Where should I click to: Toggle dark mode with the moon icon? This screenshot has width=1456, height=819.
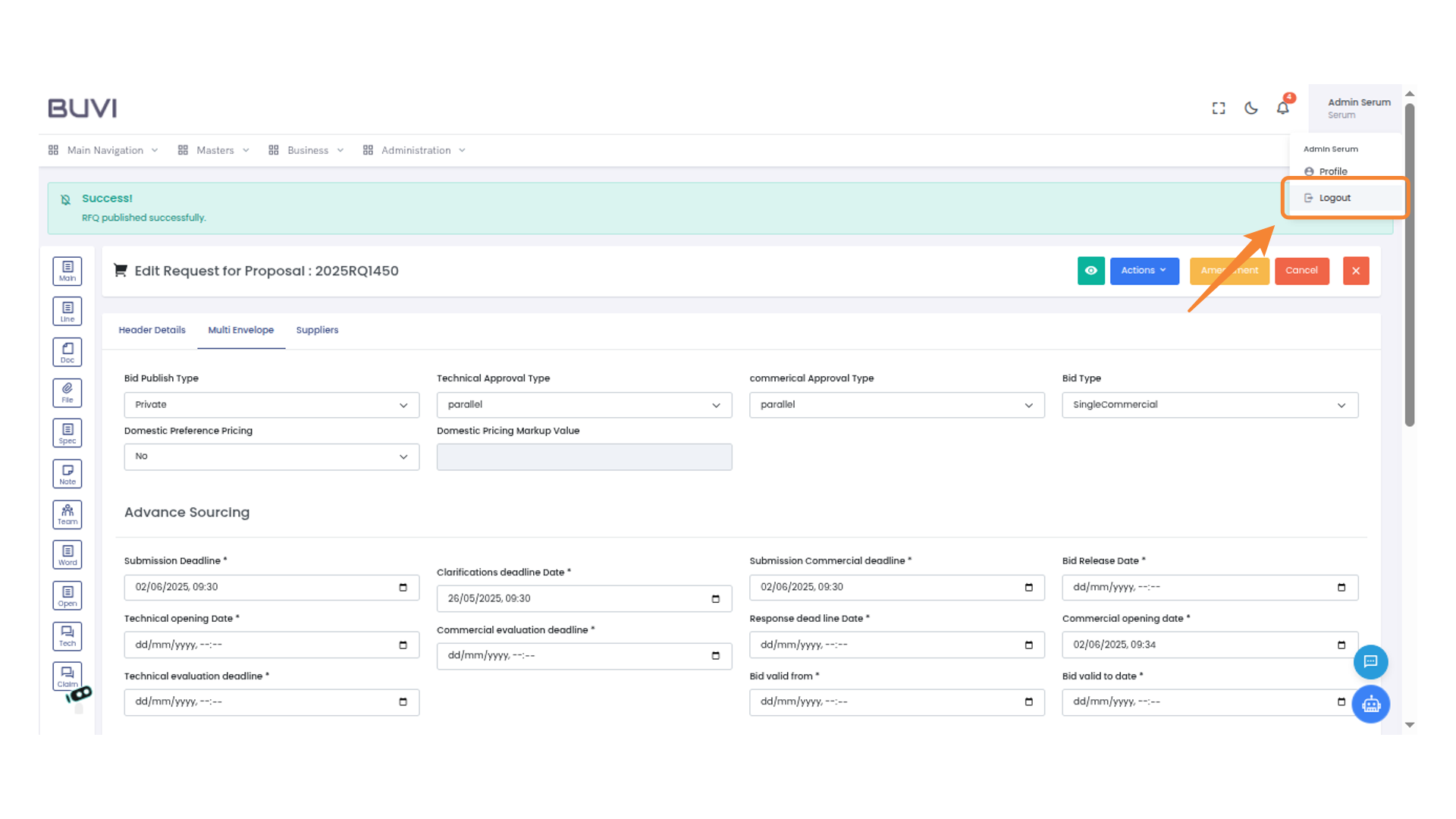[1251, 108]
